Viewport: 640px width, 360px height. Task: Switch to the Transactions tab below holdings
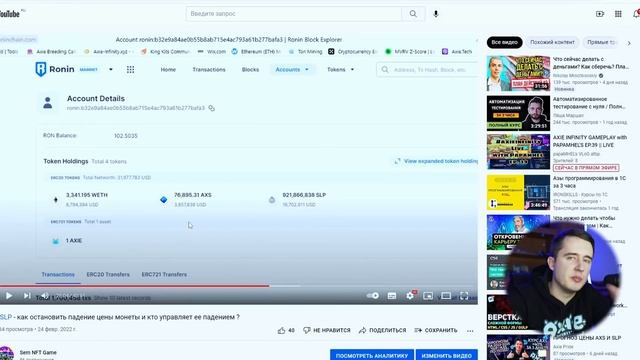pyautogui.click(x=58, y=274)
